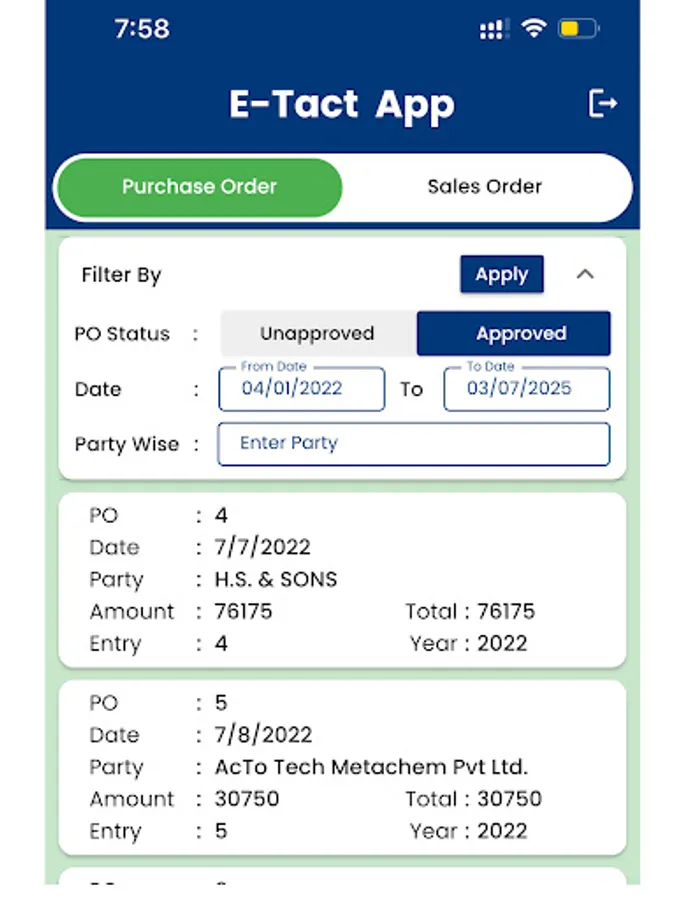Image resolution: width=675 pixels, height=900 pixels.
Task: Set PO Status to Approved
Action: pos(513,334)
